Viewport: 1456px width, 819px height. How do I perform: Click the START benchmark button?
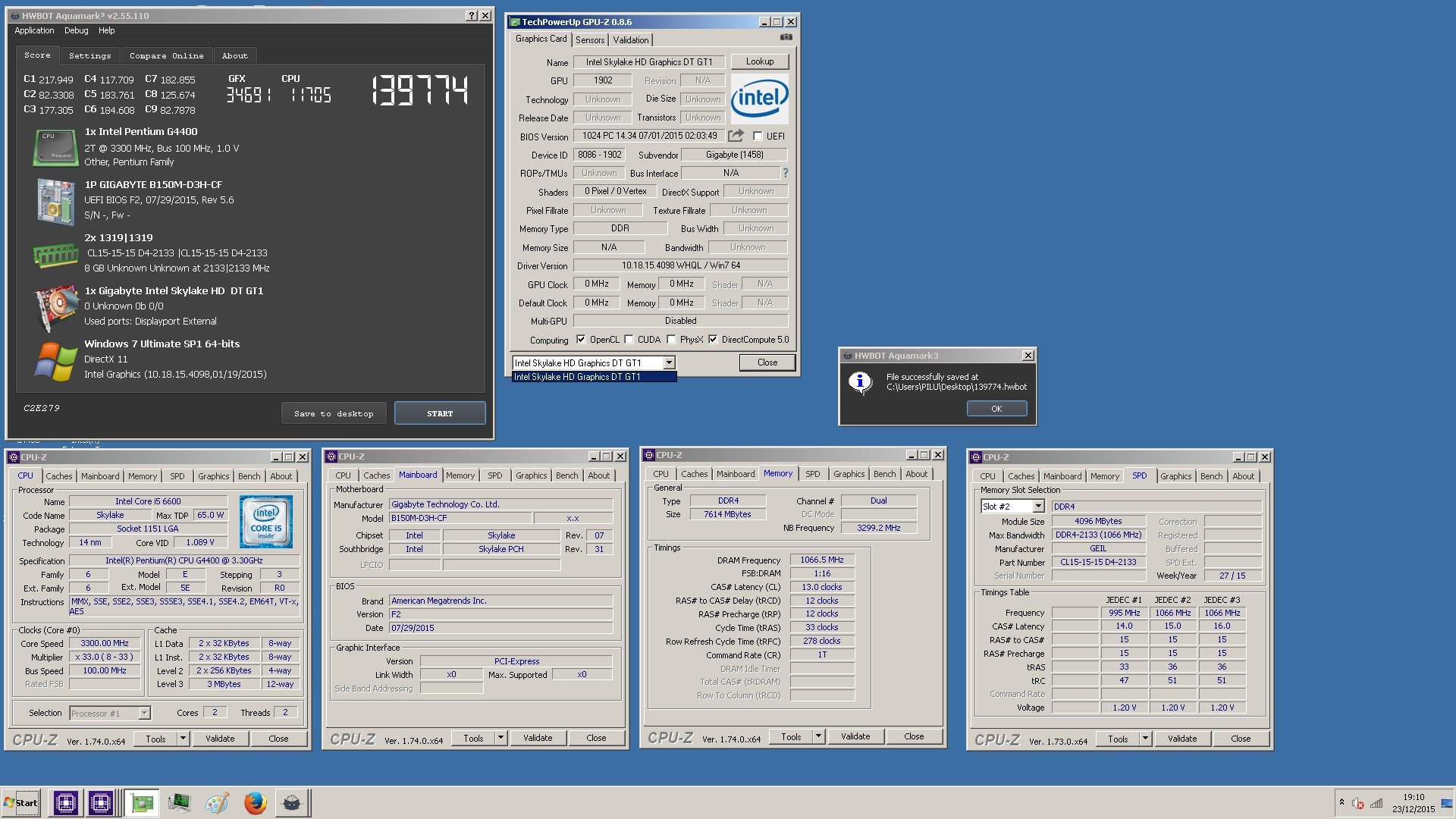point(440,414)
